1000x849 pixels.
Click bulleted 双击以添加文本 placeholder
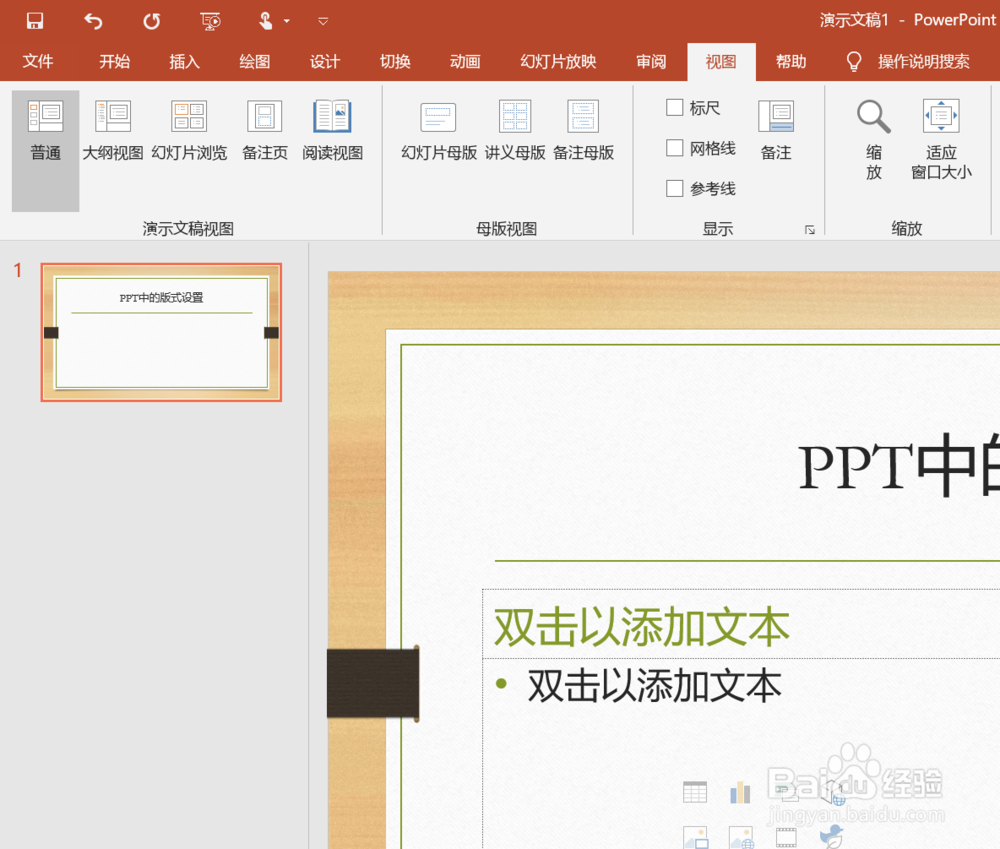[x=654, y=686]
